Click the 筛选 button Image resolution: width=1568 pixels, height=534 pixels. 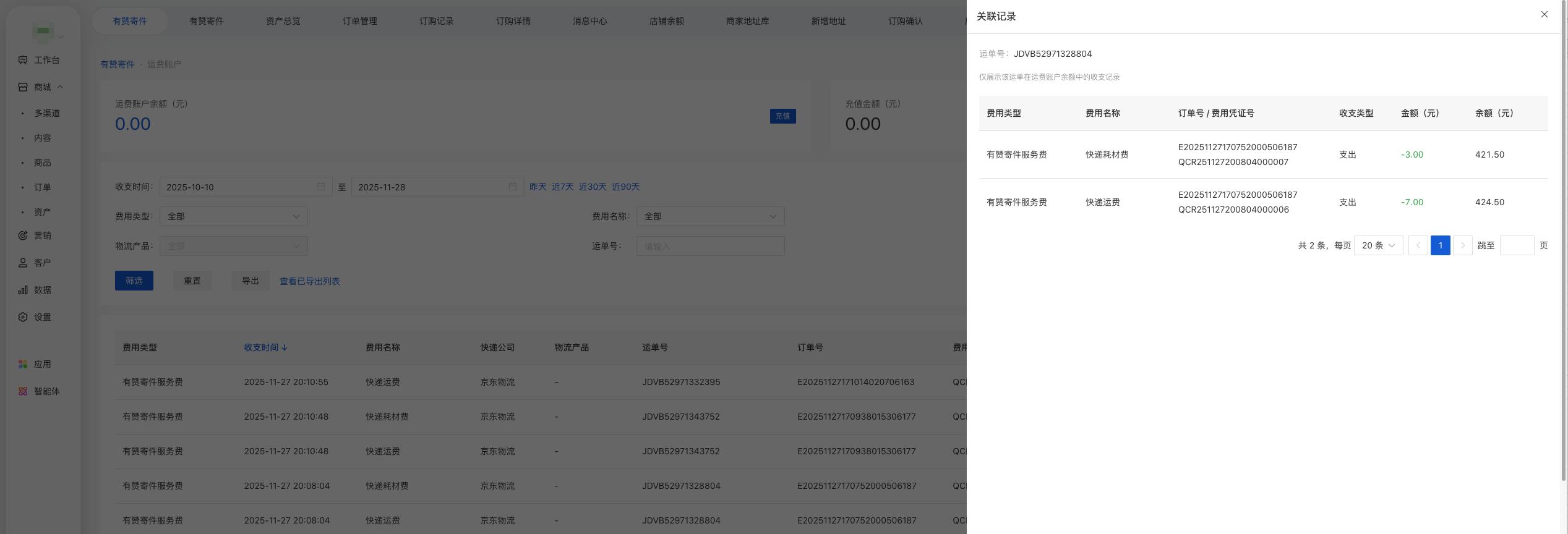click(x=134, y=281)
